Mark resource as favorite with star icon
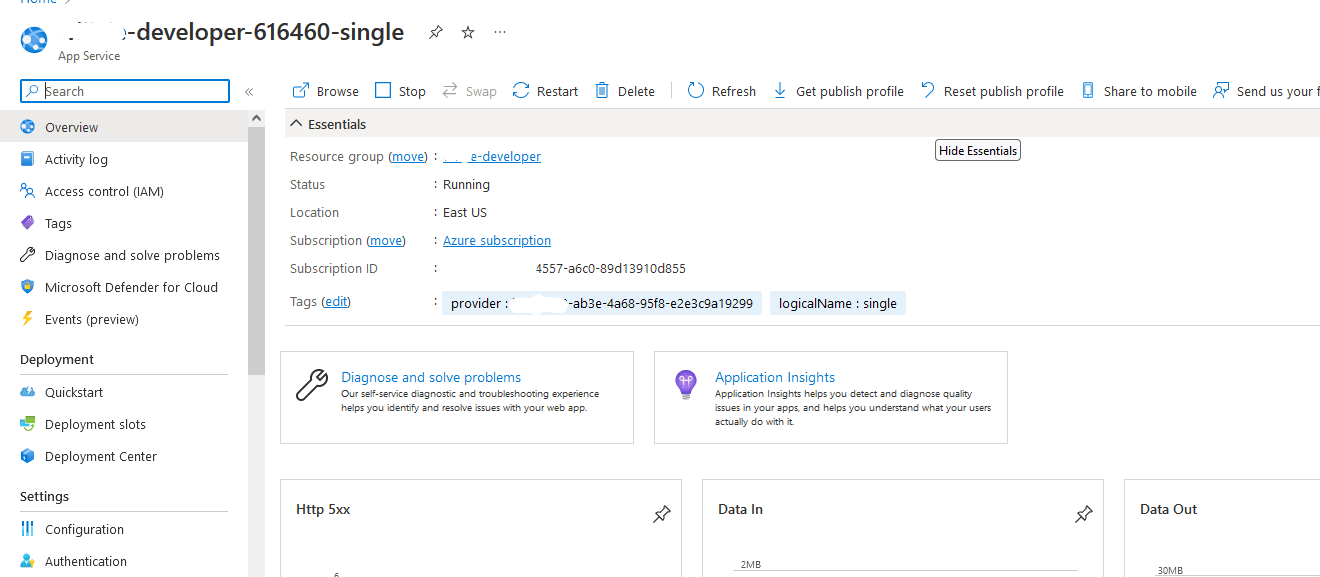Image resolution: width=1320 pixels, height=577 pixels. pos(468,33)
